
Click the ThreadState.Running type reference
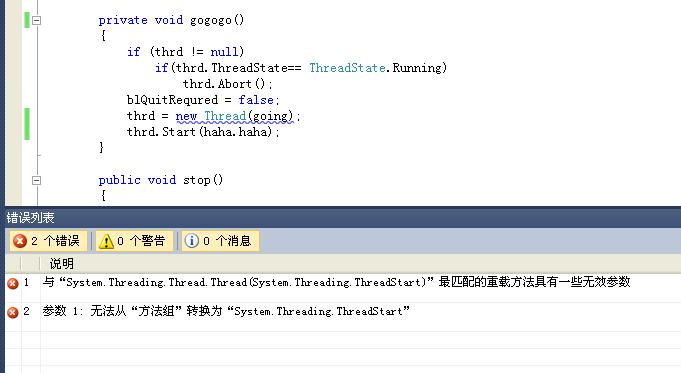click(x=378, y=68)
